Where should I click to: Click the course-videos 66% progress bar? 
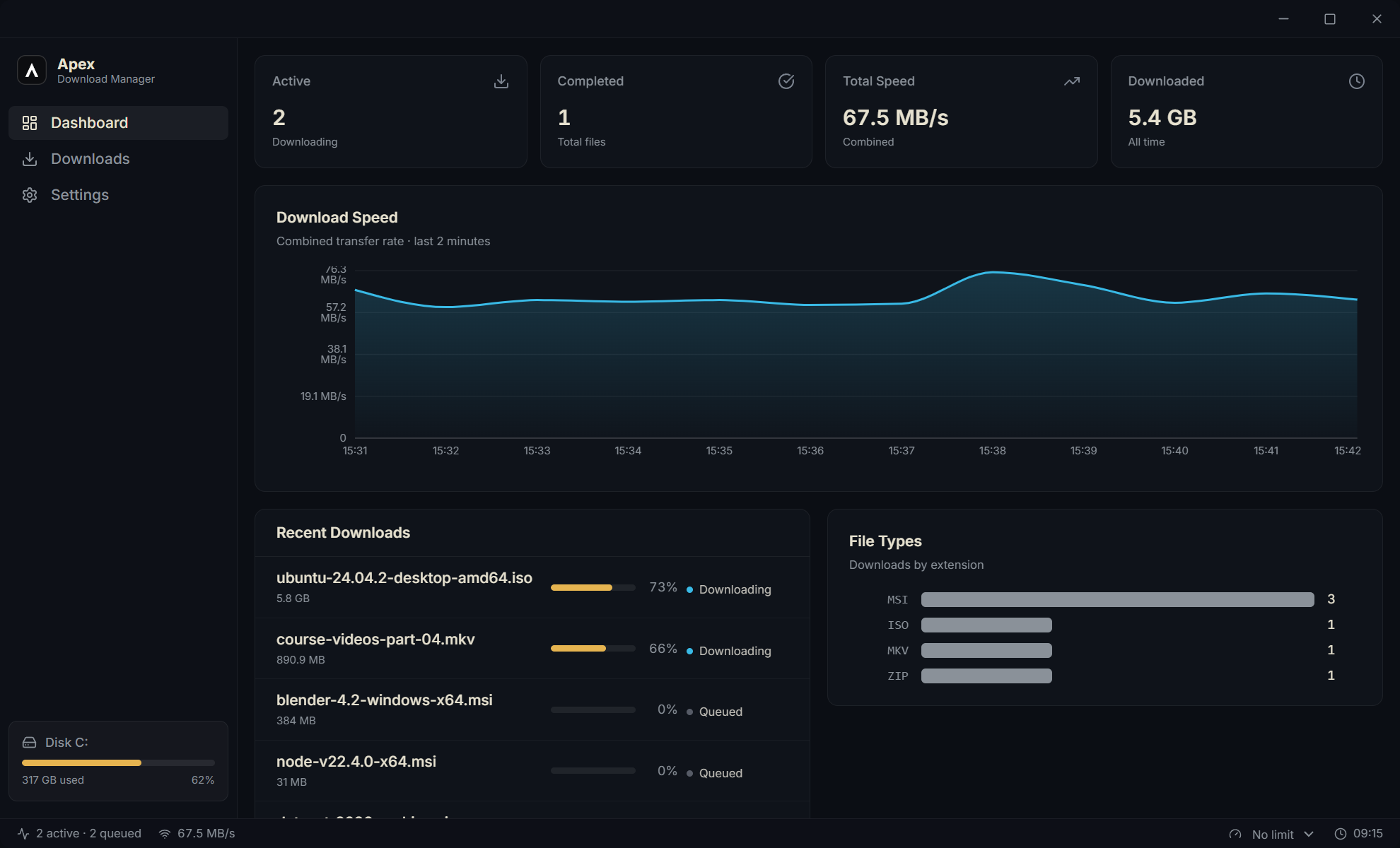593,649
